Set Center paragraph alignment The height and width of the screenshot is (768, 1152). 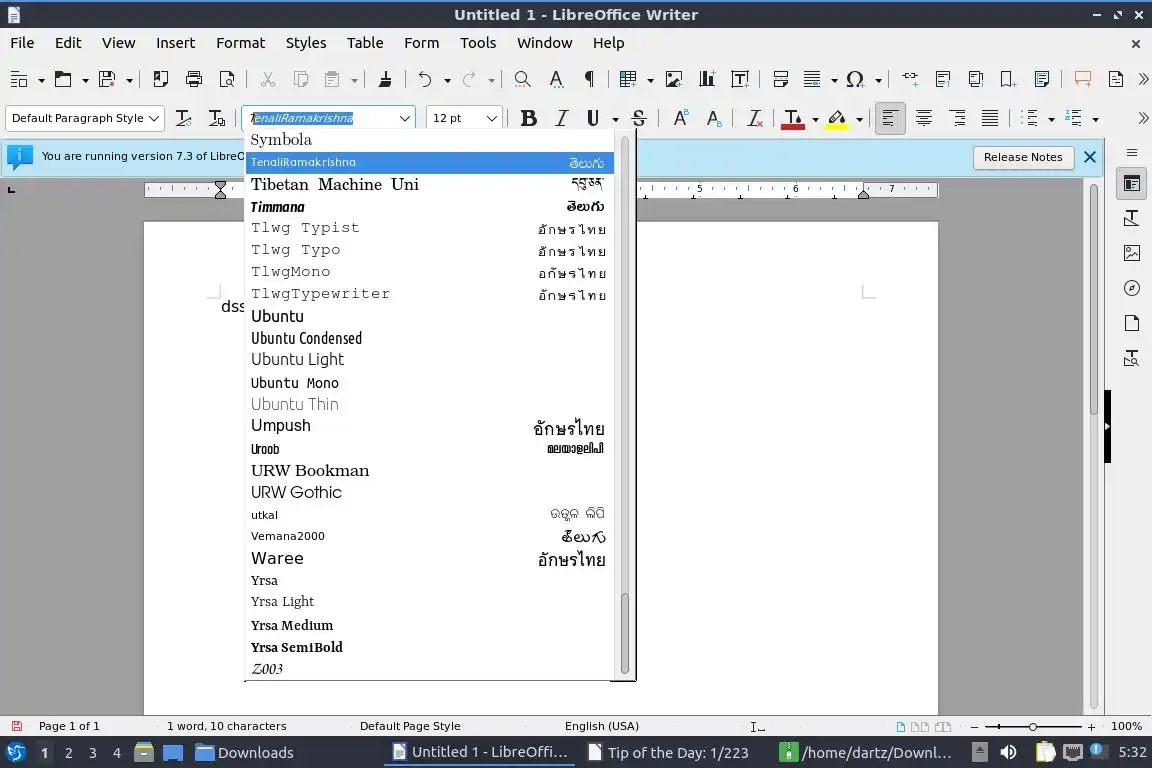(924, 118)
